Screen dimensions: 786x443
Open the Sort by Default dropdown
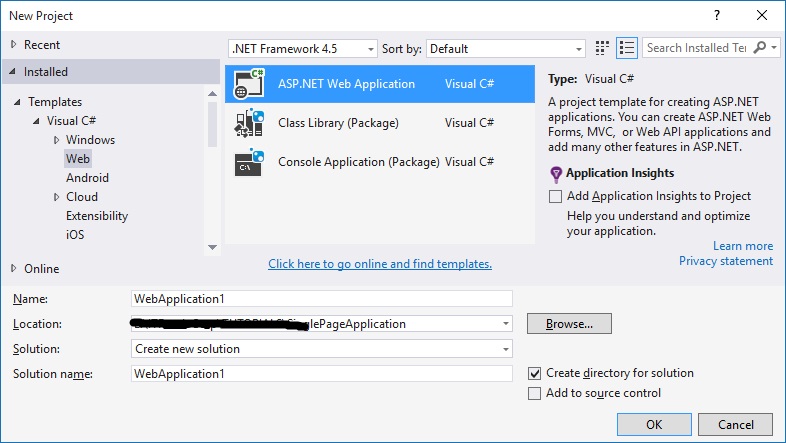click(x=505, y=49)
